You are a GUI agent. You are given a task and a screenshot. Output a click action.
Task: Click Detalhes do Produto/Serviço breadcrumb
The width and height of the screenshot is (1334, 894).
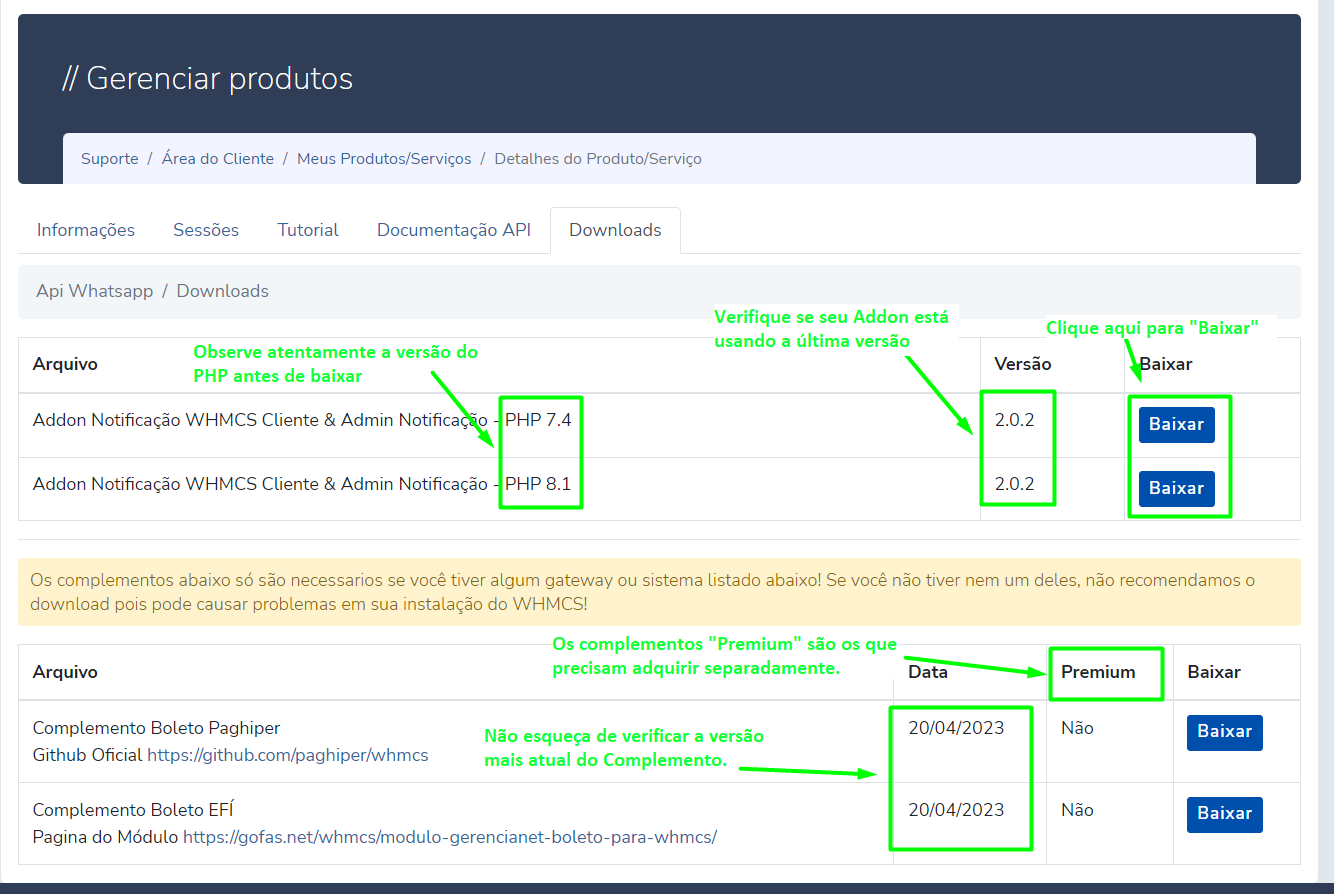[x=598, y=159]
